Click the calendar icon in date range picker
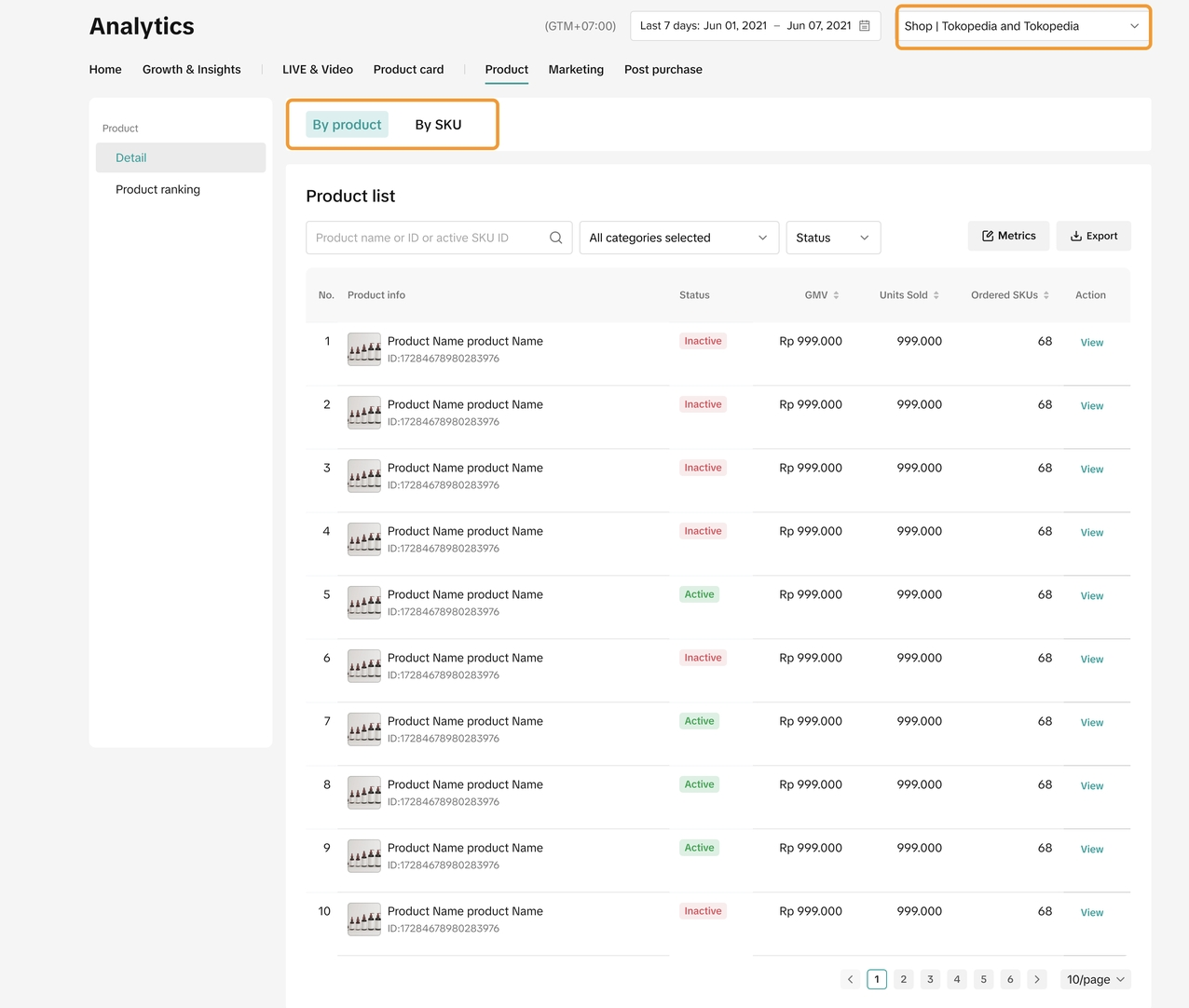1189x1008 pixels. [x=865, y=26]
